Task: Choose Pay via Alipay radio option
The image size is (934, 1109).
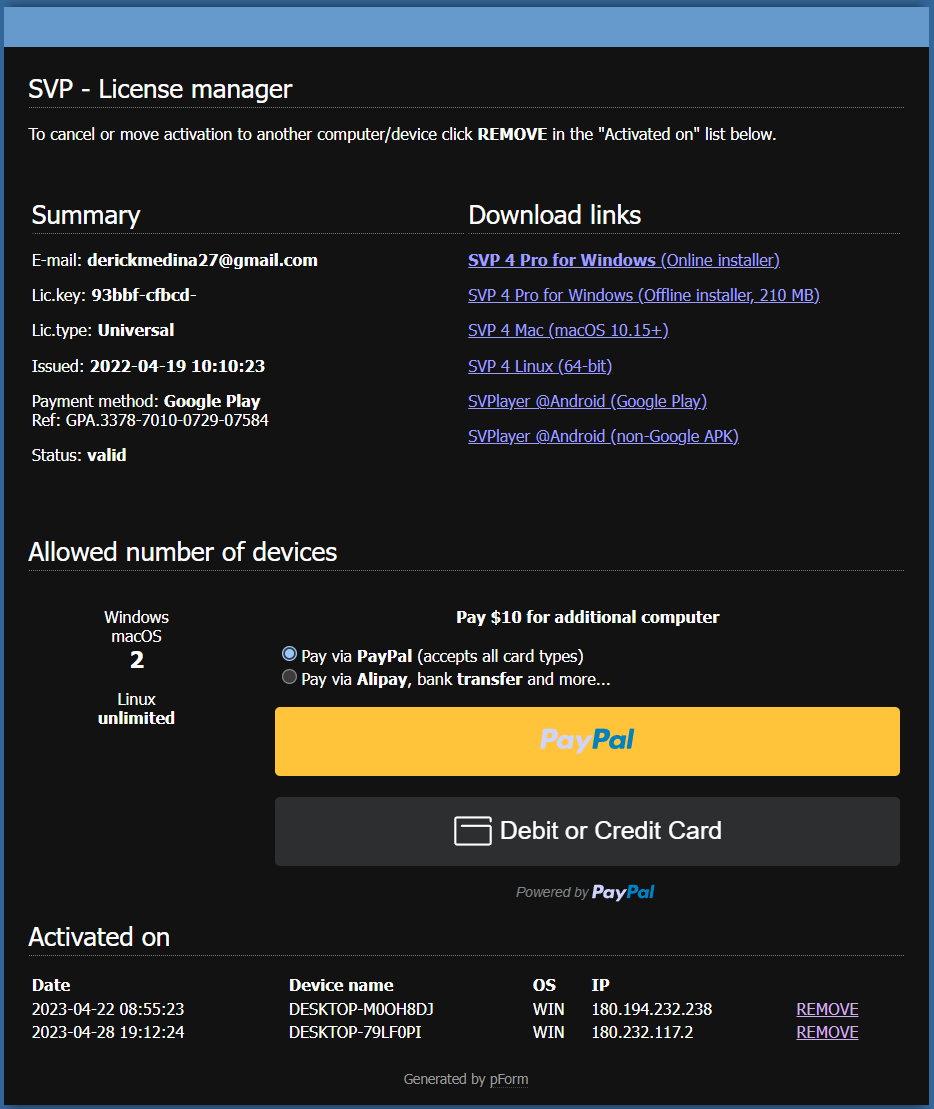Action: [x=290, y=677]
